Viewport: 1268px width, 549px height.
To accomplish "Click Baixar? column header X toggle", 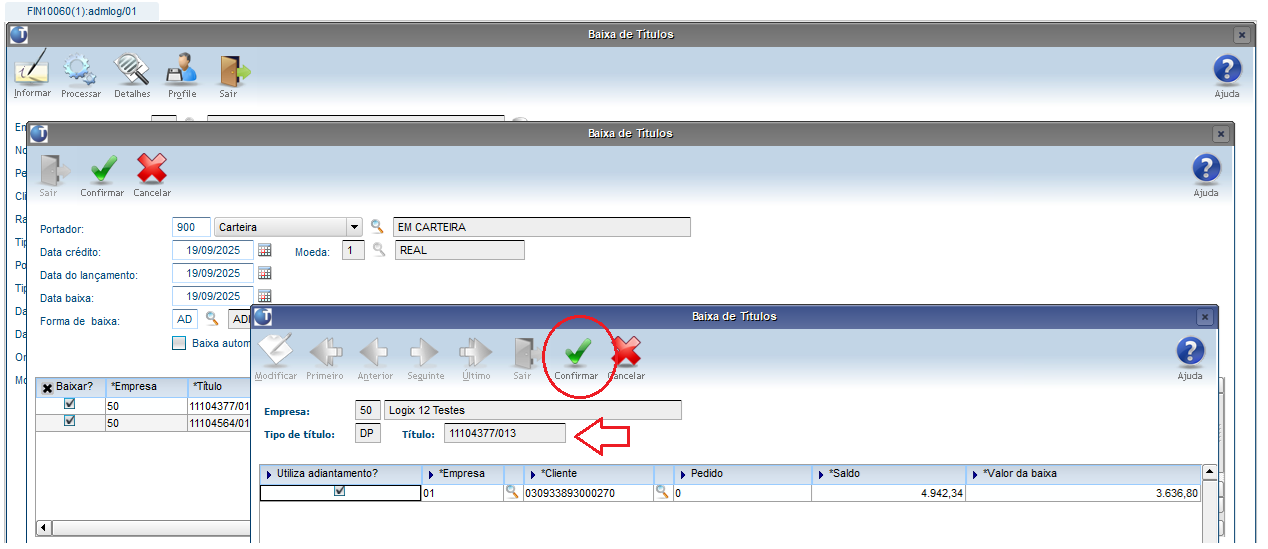I will pos(47,387).
